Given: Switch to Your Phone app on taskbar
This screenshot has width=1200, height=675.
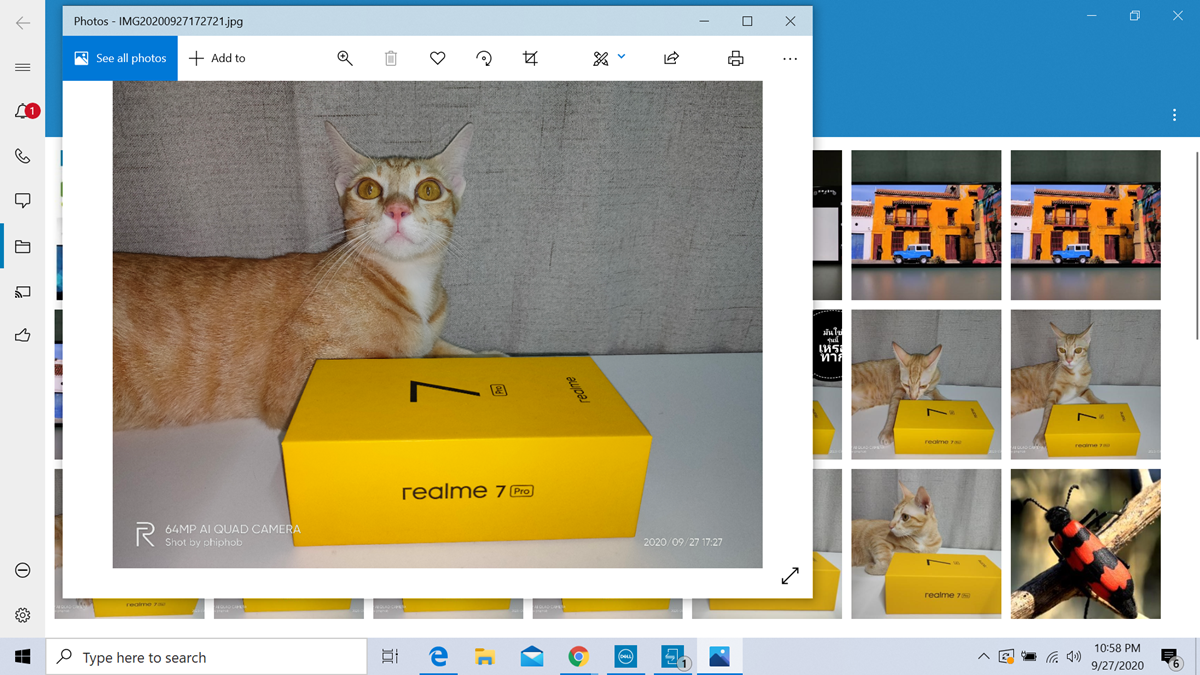Looking at the screenshot, I should click(x=673, y=657).
